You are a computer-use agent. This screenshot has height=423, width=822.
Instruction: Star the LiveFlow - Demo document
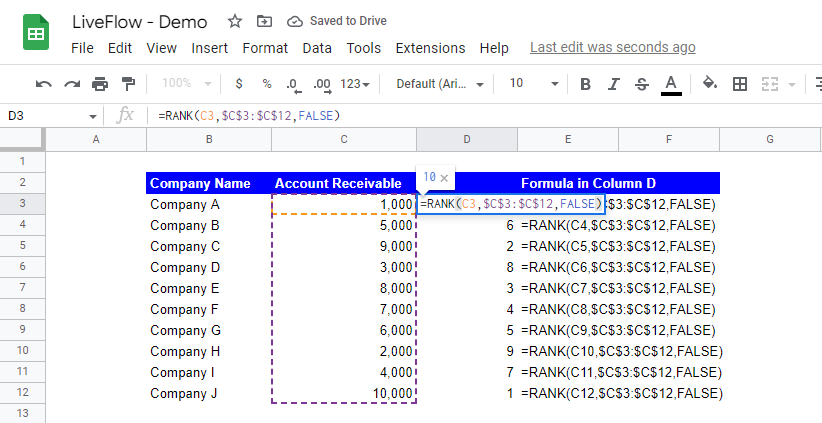point(234,21)
